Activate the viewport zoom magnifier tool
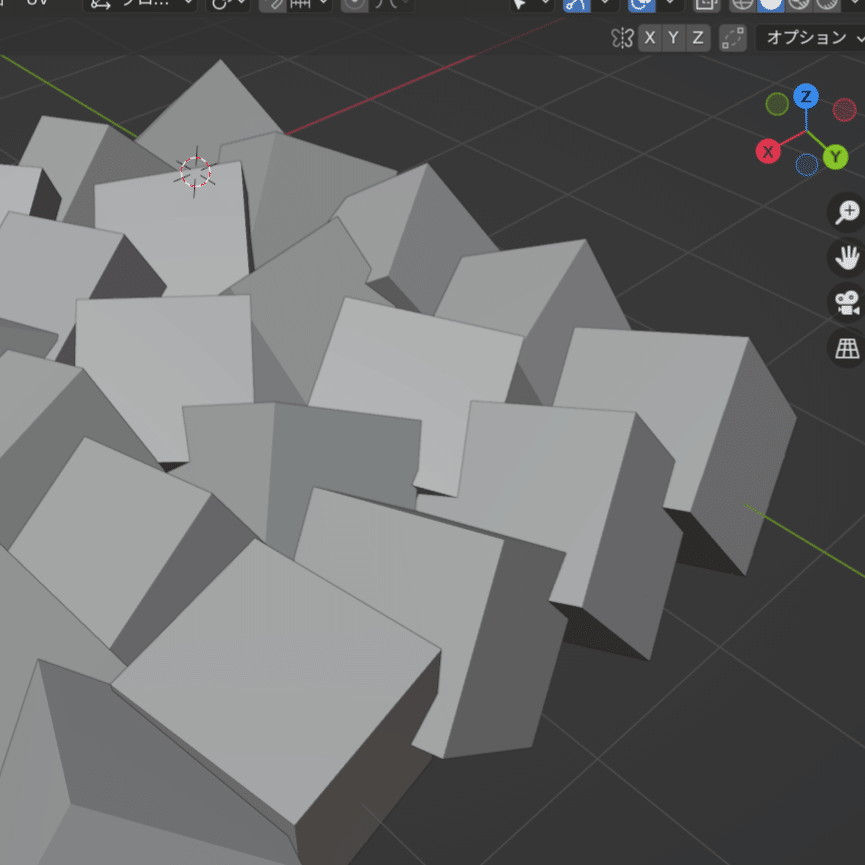 click(845, 211)
